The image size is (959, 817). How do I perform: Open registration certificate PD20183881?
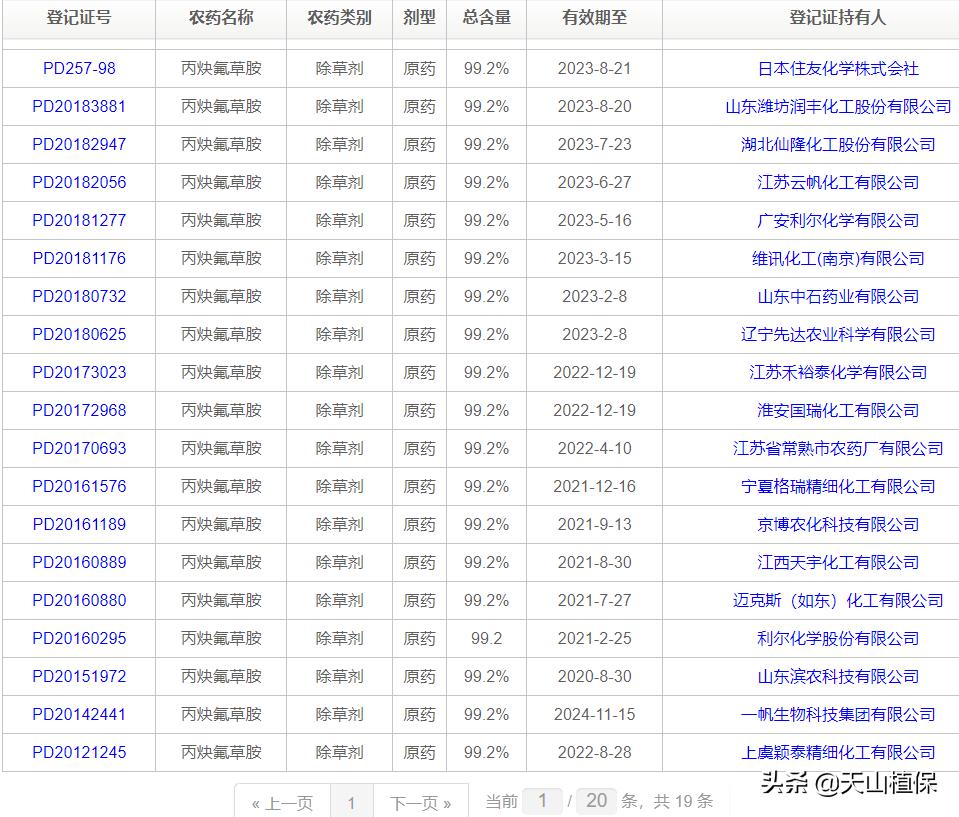[79, 107]
